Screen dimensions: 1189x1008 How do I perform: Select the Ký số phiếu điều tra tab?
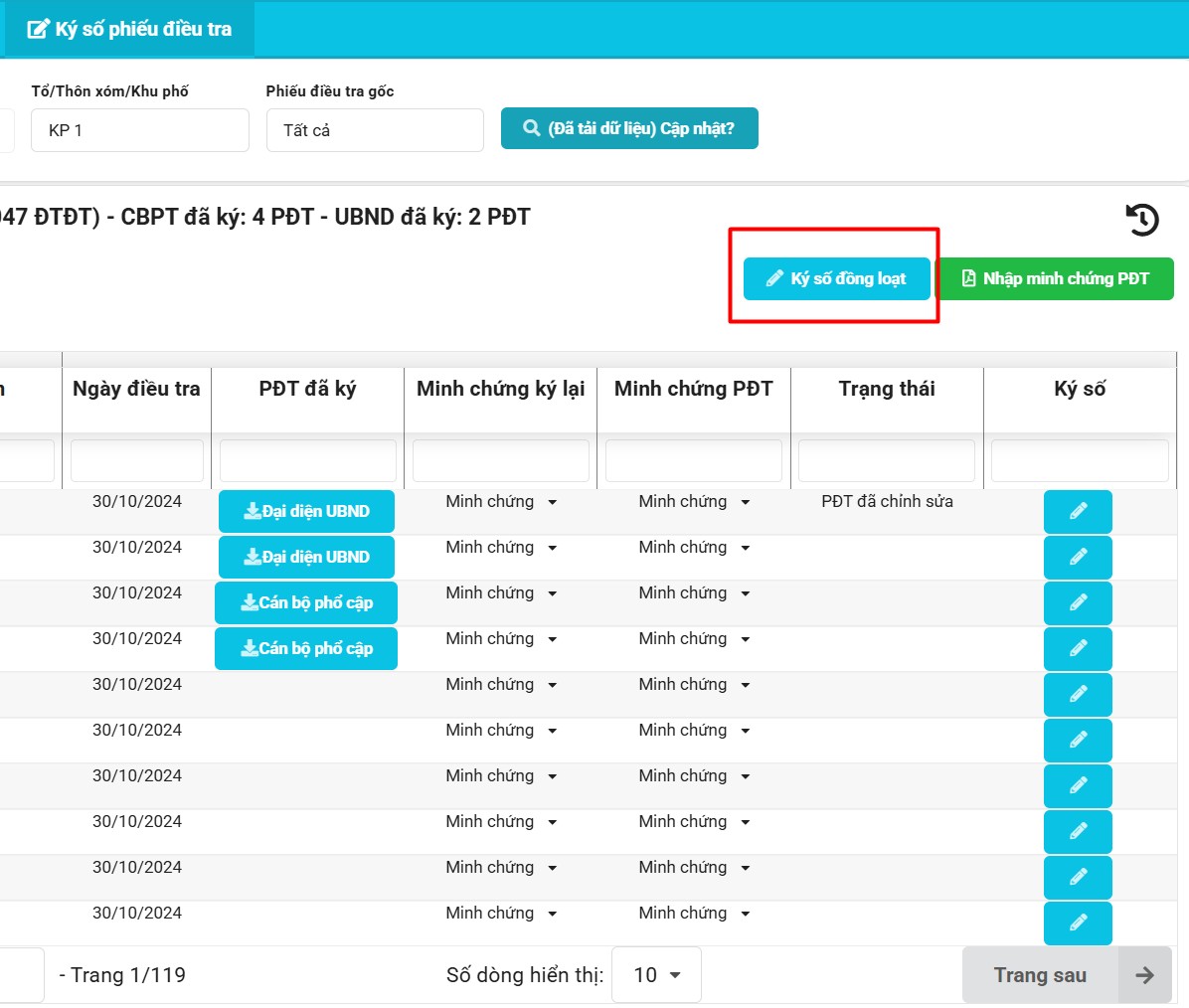[129, 29]
